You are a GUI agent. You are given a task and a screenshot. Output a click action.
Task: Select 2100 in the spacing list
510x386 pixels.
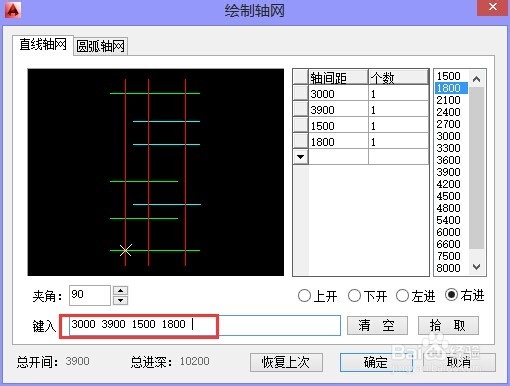(449, 100)
